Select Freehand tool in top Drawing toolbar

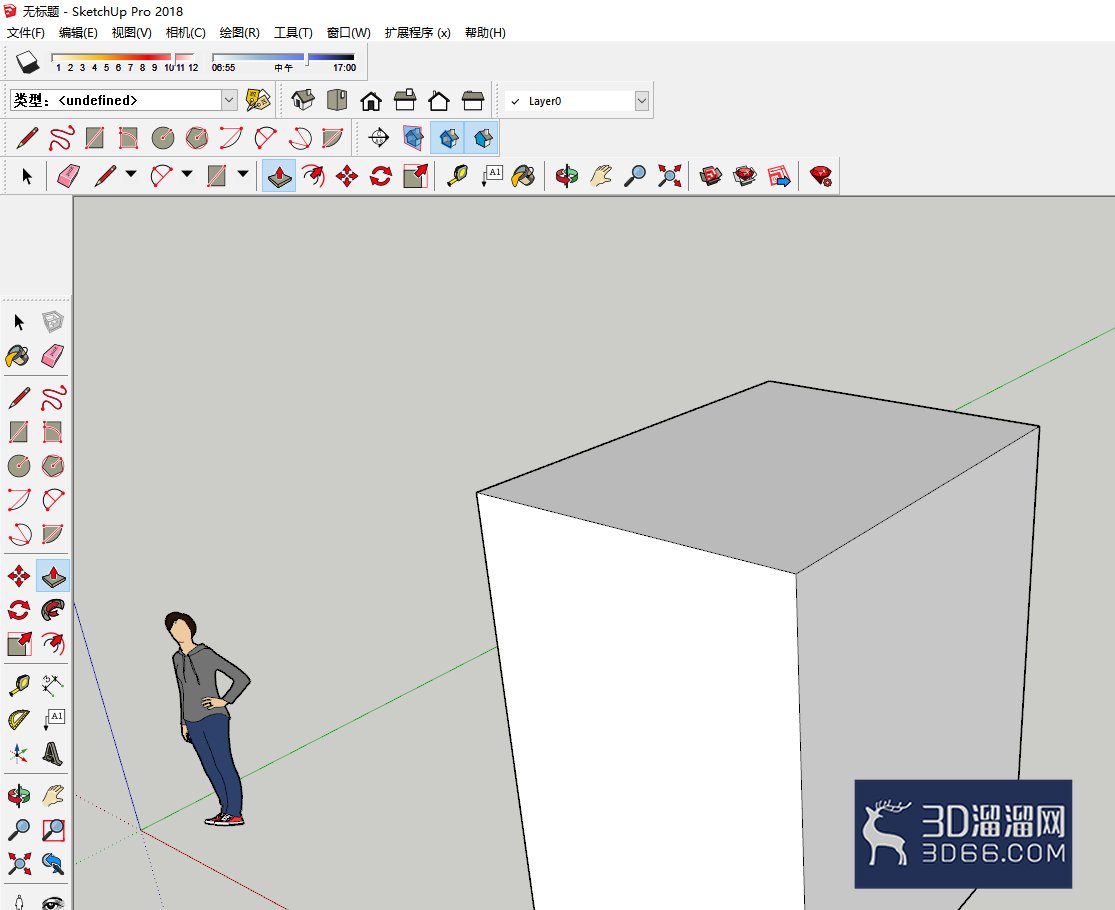[x=61, y=138]
